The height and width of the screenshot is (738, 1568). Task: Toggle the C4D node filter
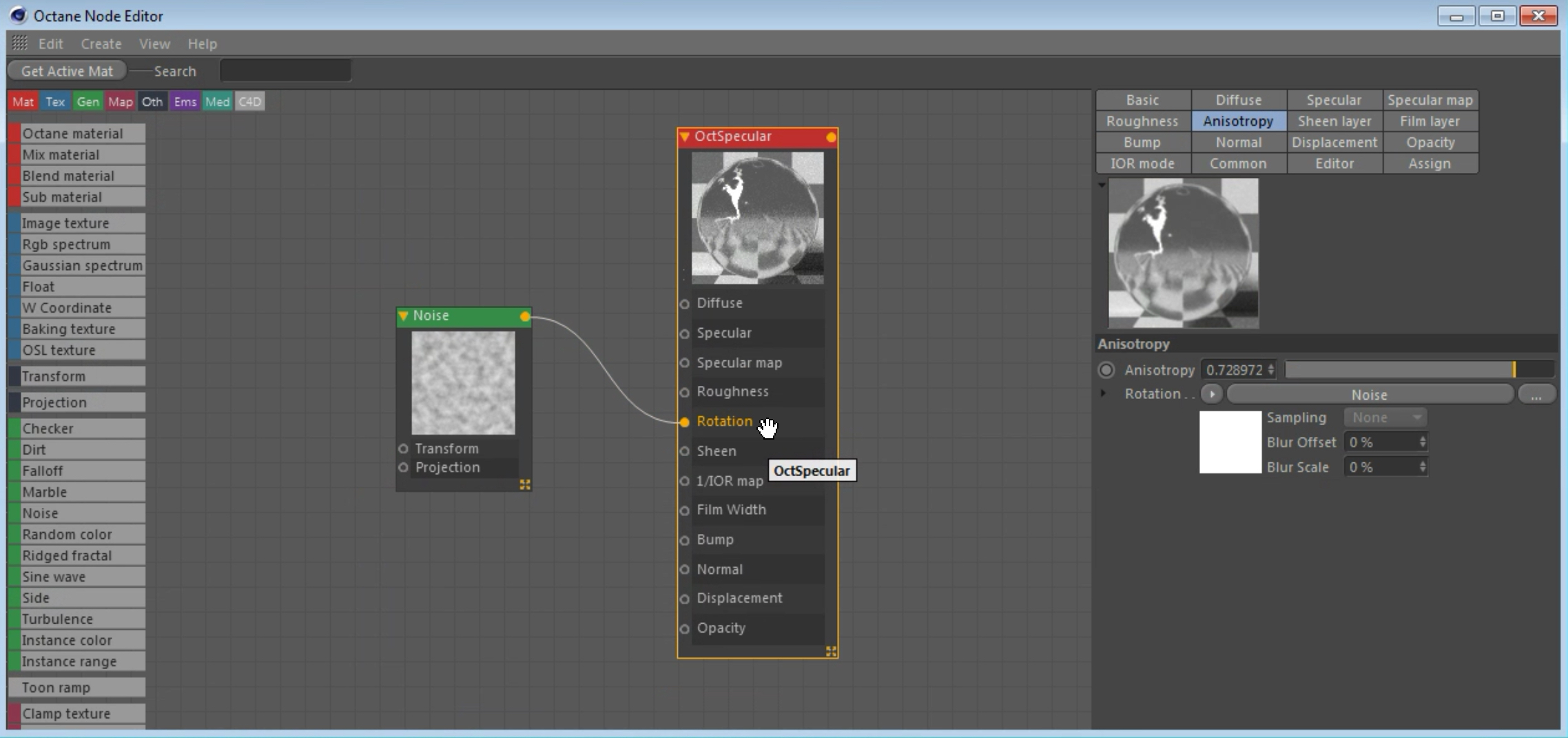(250, 102)
